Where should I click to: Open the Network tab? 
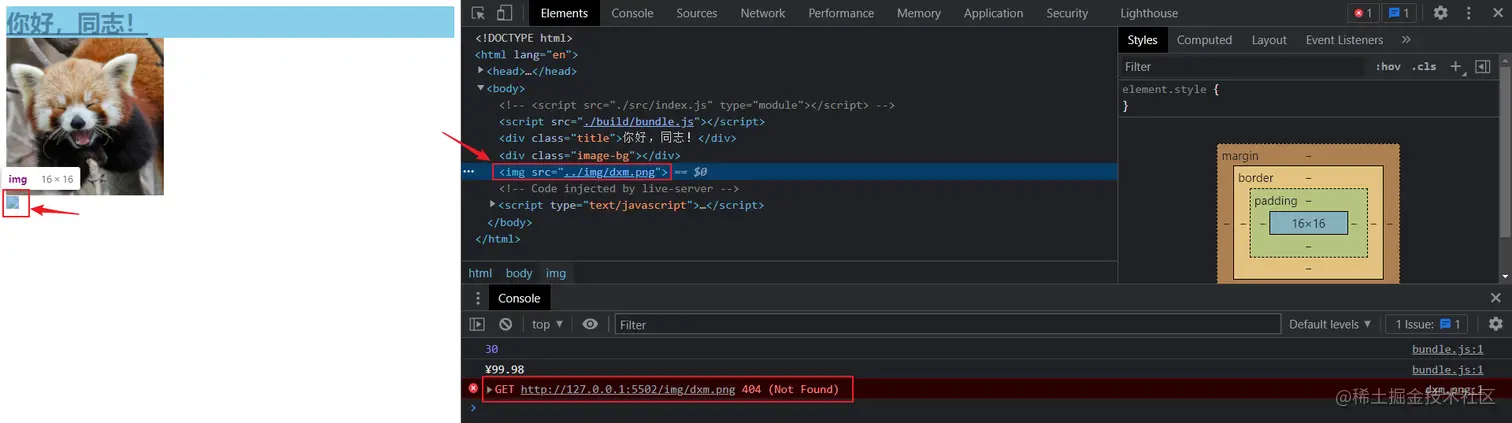point(763,13)
